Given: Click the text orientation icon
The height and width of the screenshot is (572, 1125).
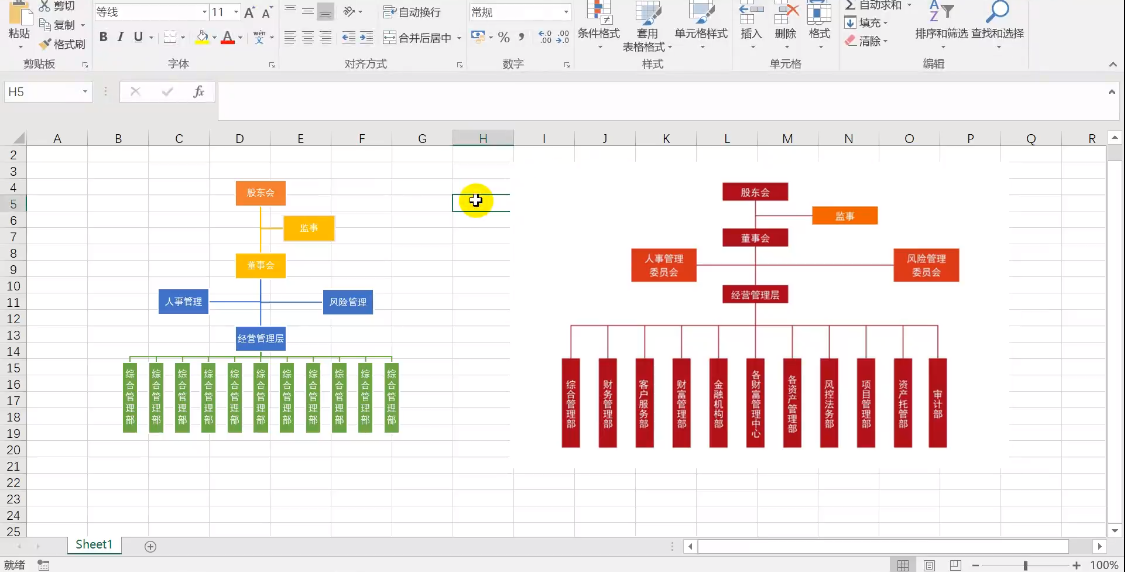Looking at the screenshot, I should pos(349,11).
